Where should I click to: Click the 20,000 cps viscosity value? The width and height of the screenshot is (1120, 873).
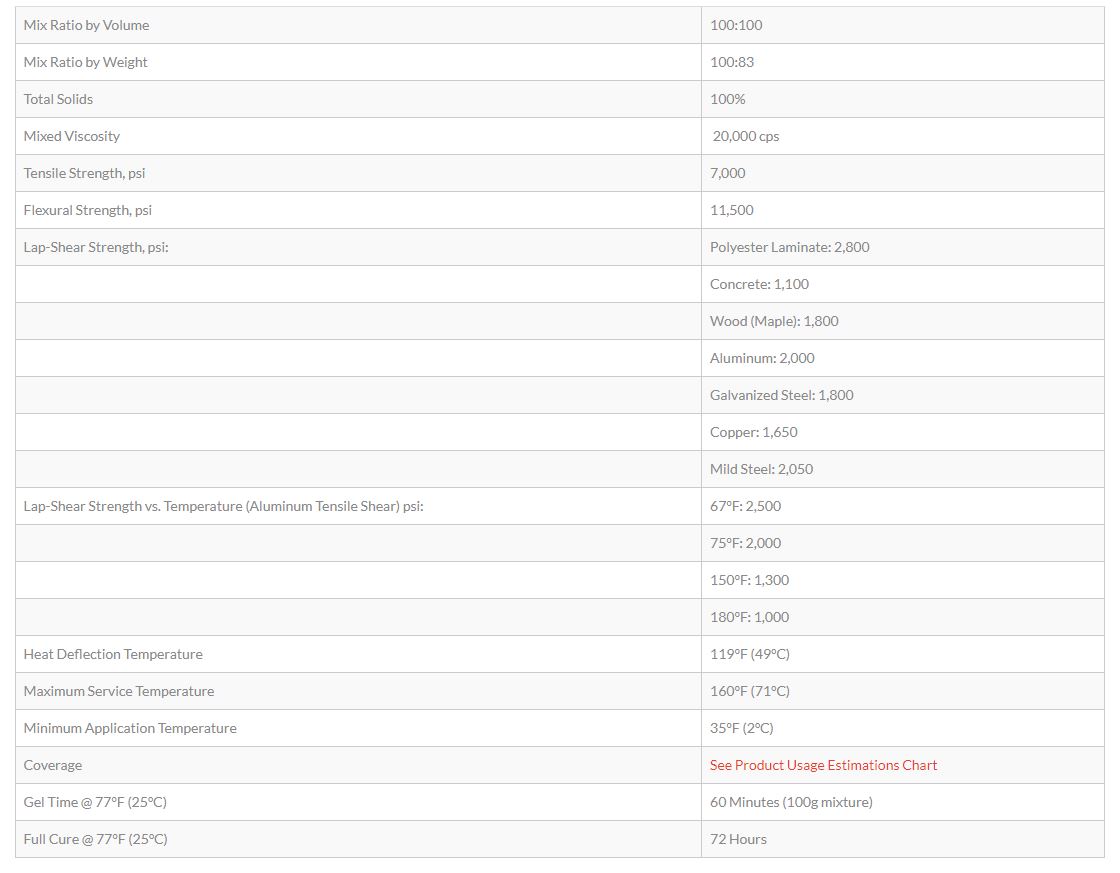click(x=745, y=136)
